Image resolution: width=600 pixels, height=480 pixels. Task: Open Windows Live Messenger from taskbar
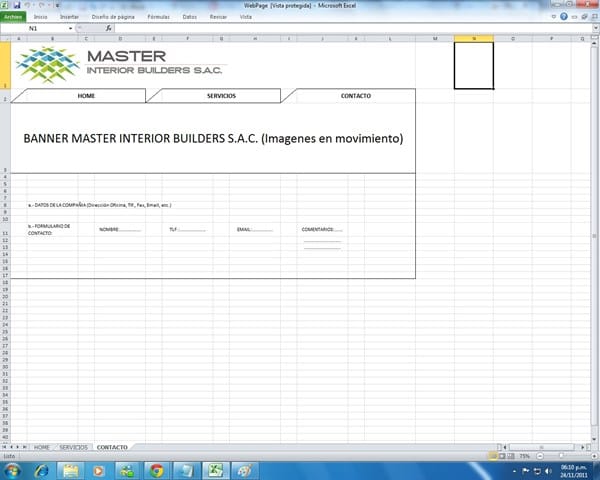127,470
